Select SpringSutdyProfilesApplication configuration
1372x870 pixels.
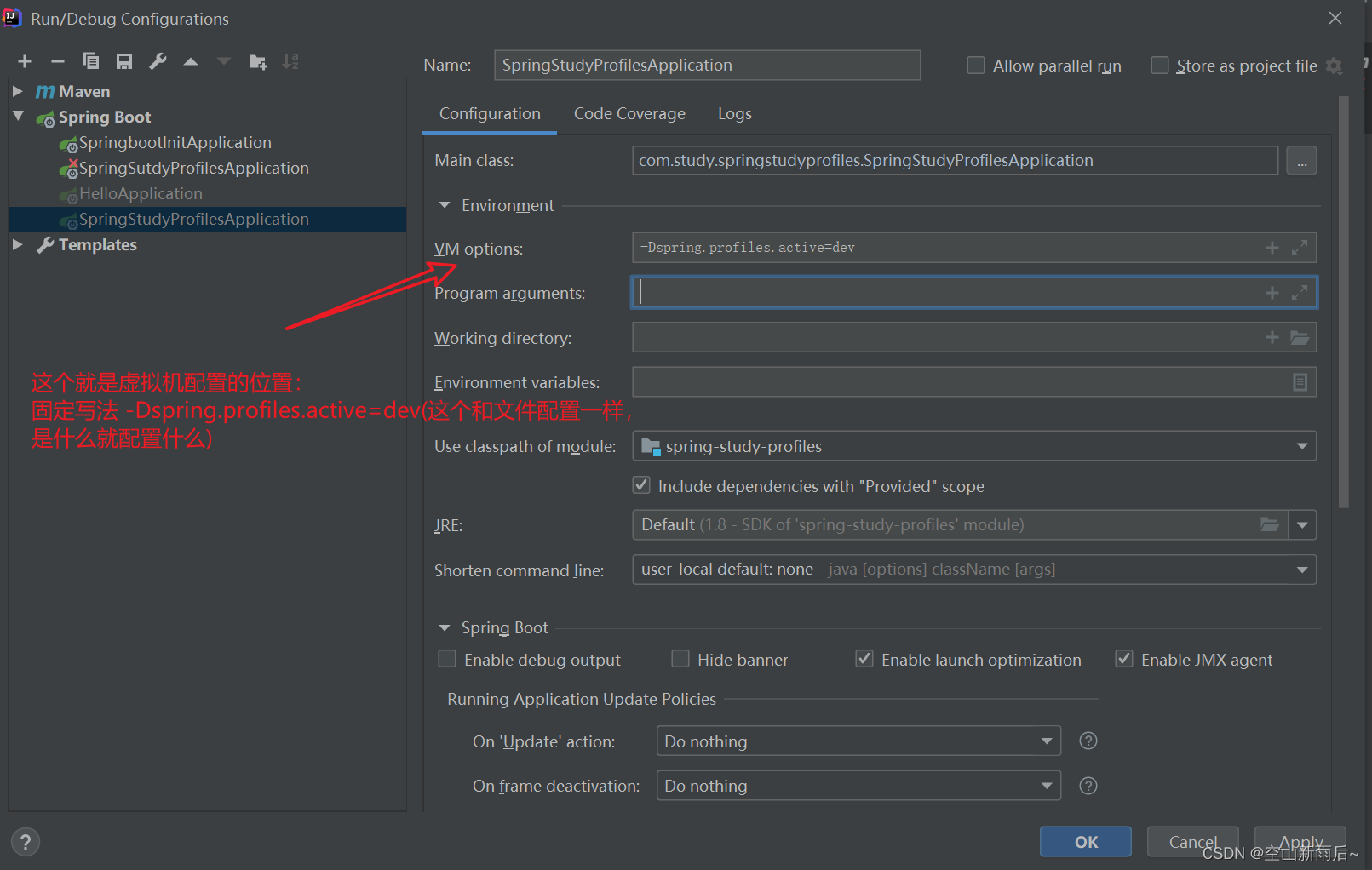coord(194,168)
